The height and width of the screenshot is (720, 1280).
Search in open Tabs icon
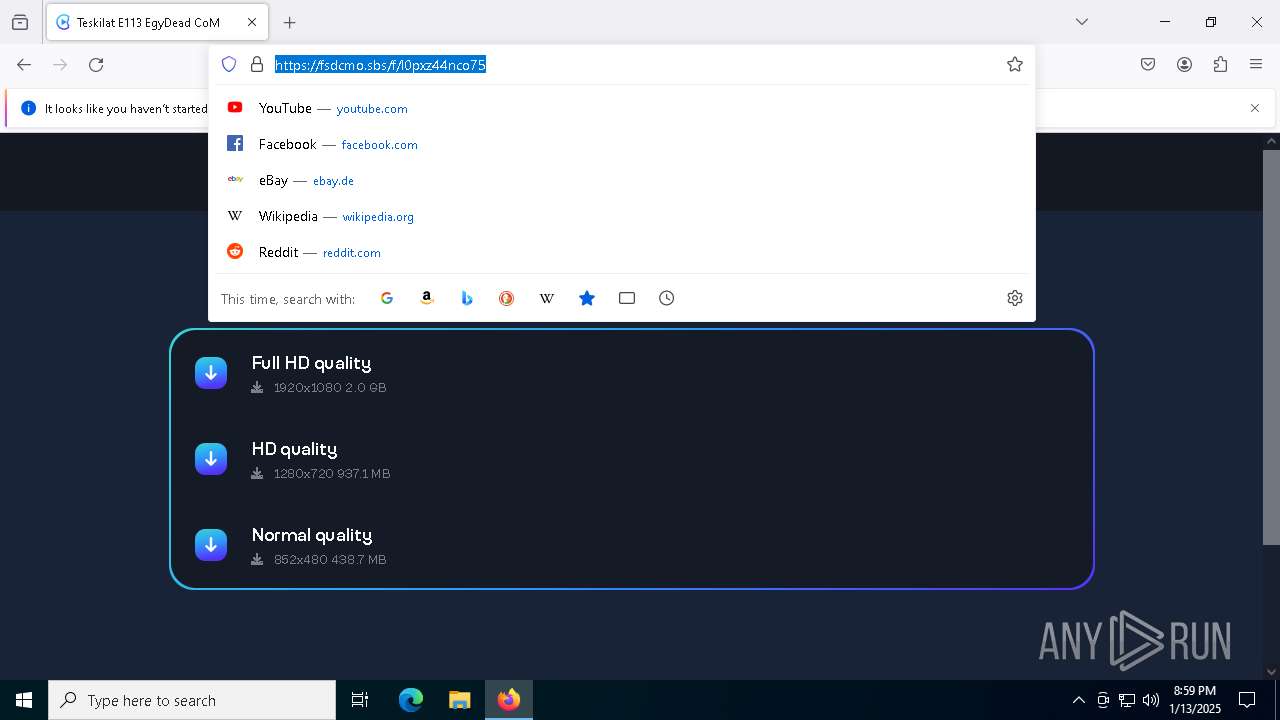point(627,298)
